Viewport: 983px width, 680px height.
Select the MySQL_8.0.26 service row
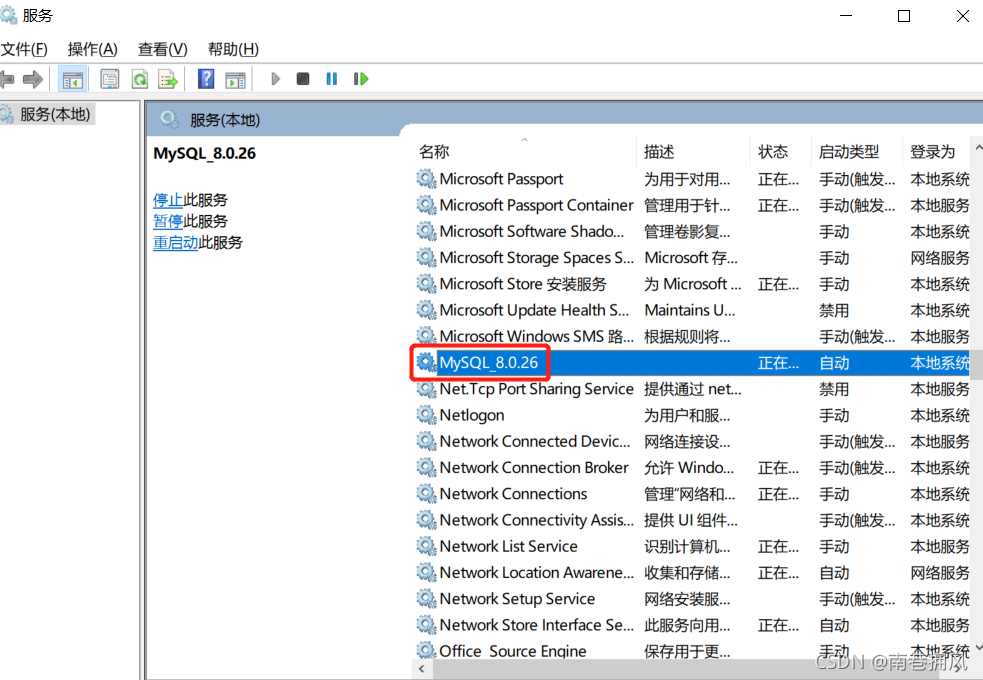(691, 363)
